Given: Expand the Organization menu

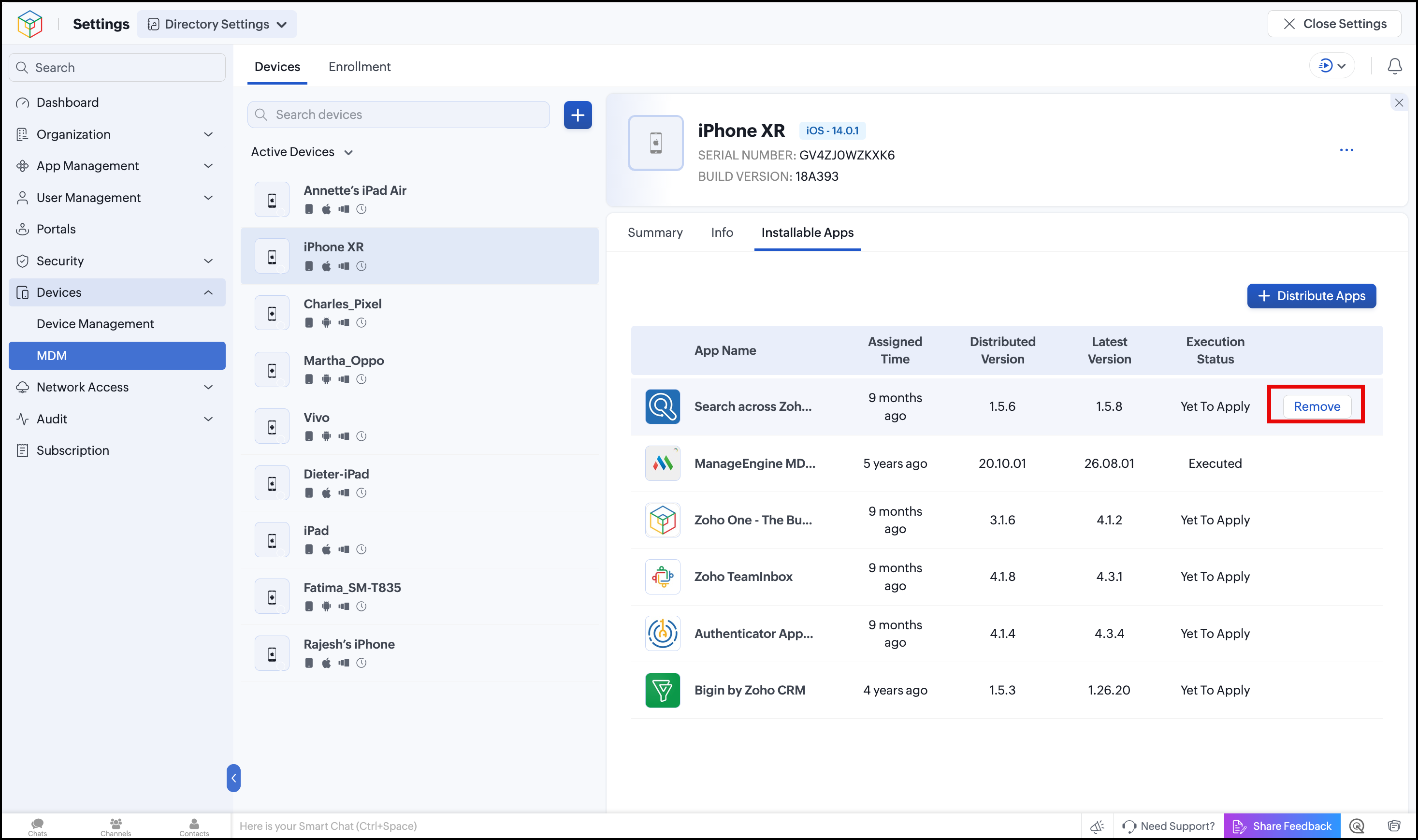Looking at the screenshot, I should point(117,134).
